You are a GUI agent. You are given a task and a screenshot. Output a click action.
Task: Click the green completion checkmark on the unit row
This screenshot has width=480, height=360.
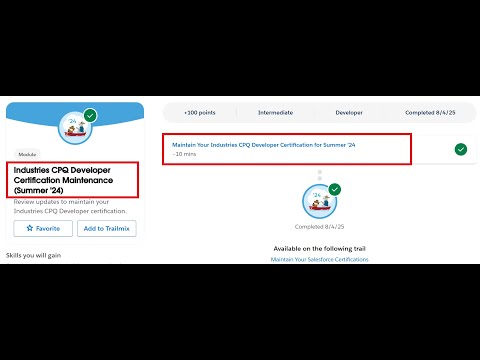pos(461,149)
